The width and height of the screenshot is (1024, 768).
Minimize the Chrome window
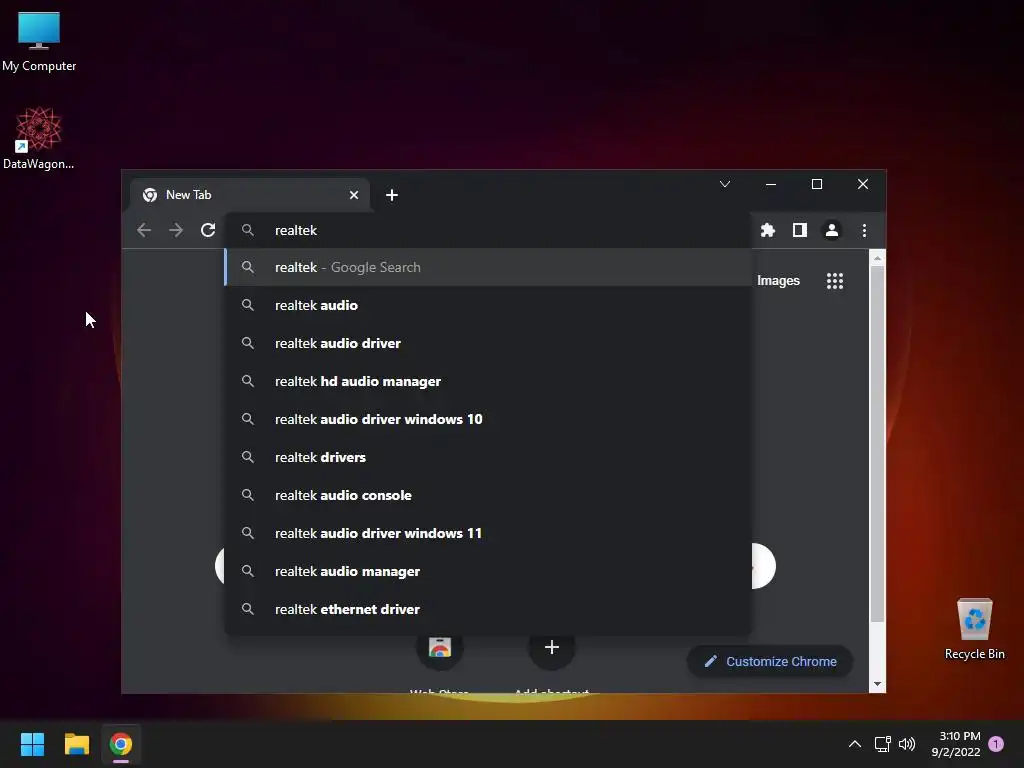[771, 184]
